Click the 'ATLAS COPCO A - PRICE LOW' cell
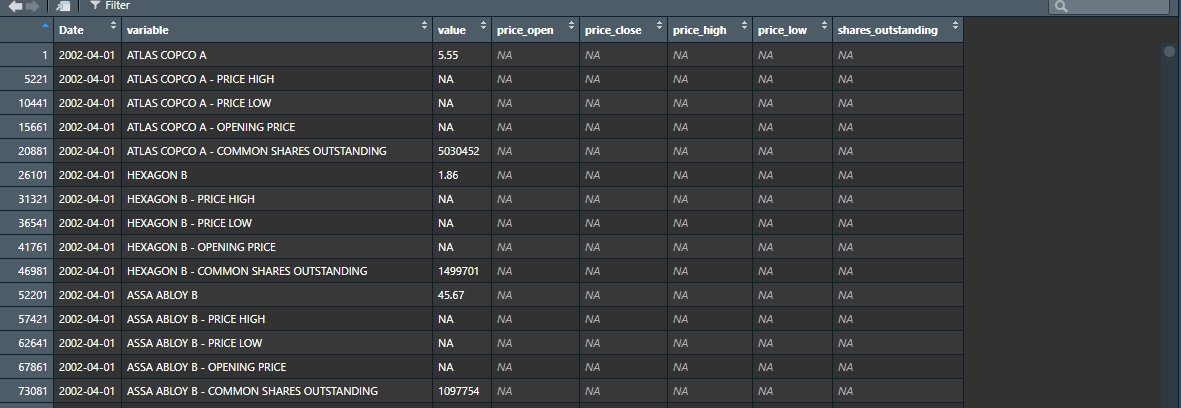This screenshot has width=1181, height=408. coord(277,103)
